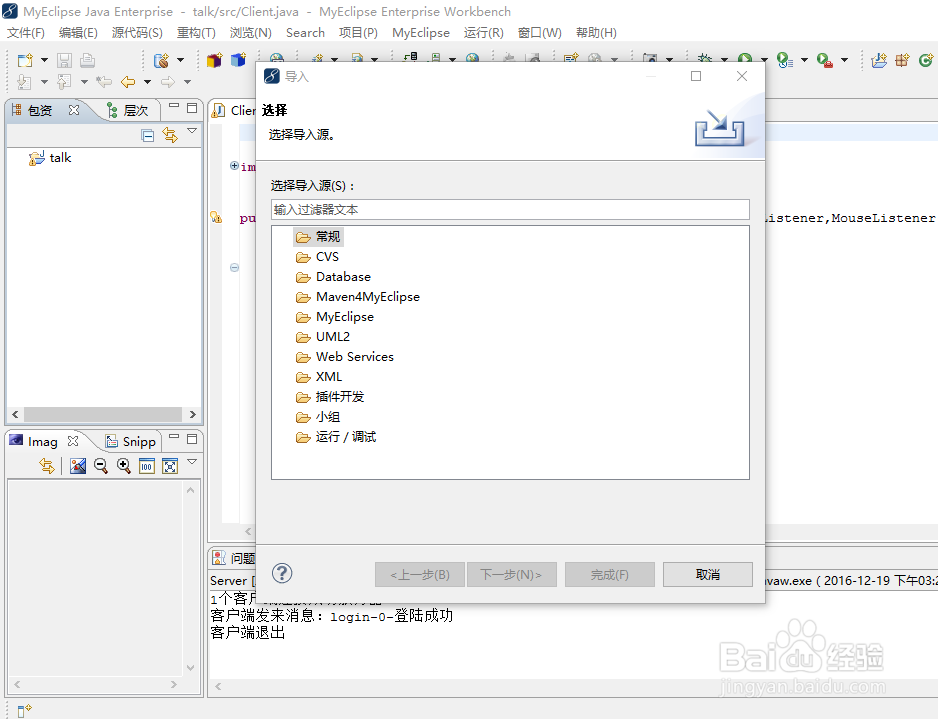This screenshot has width=938, height=719.
Task: Open the 文件(F) menu
Action: point(26,33)
